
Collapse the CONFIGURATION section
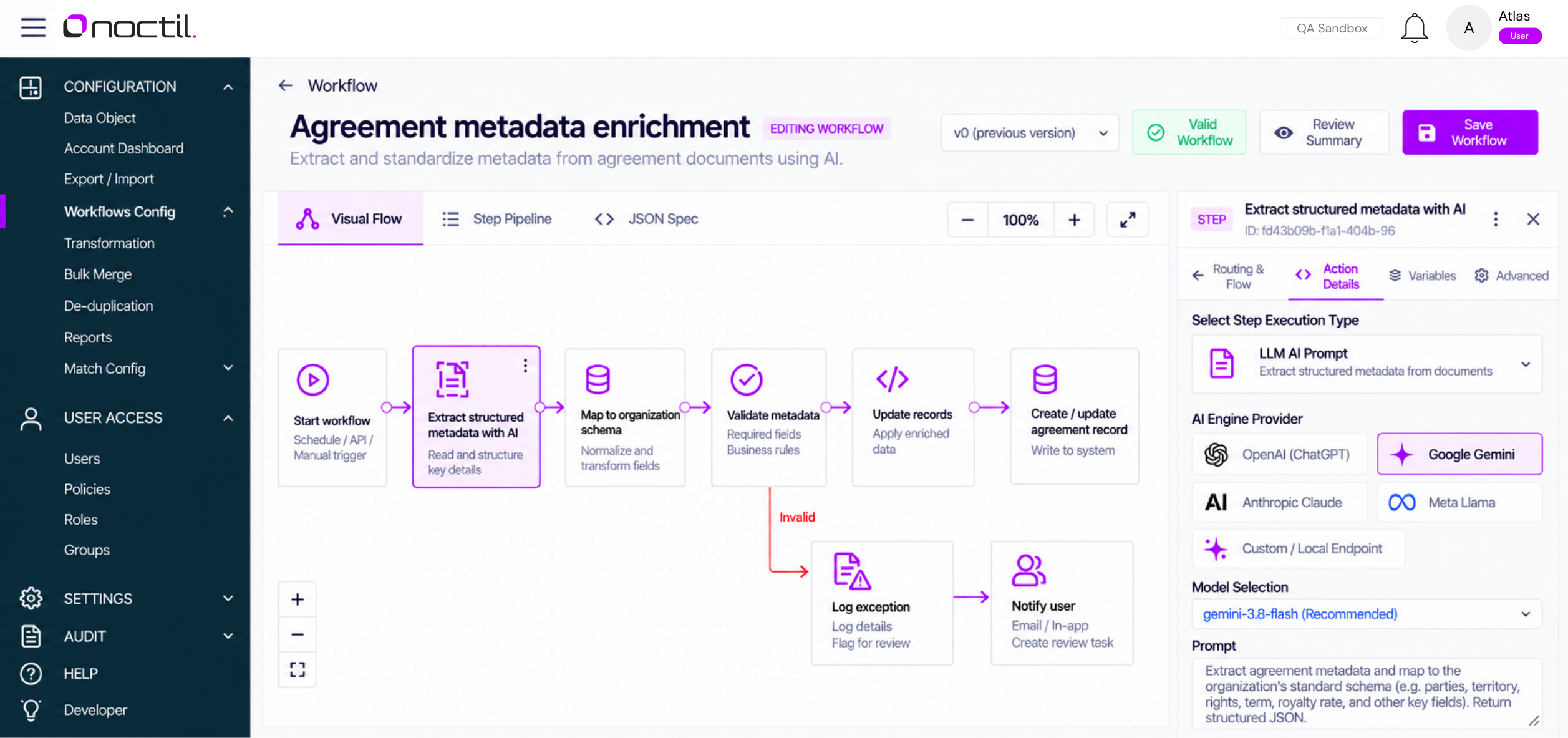coord(228,87)
